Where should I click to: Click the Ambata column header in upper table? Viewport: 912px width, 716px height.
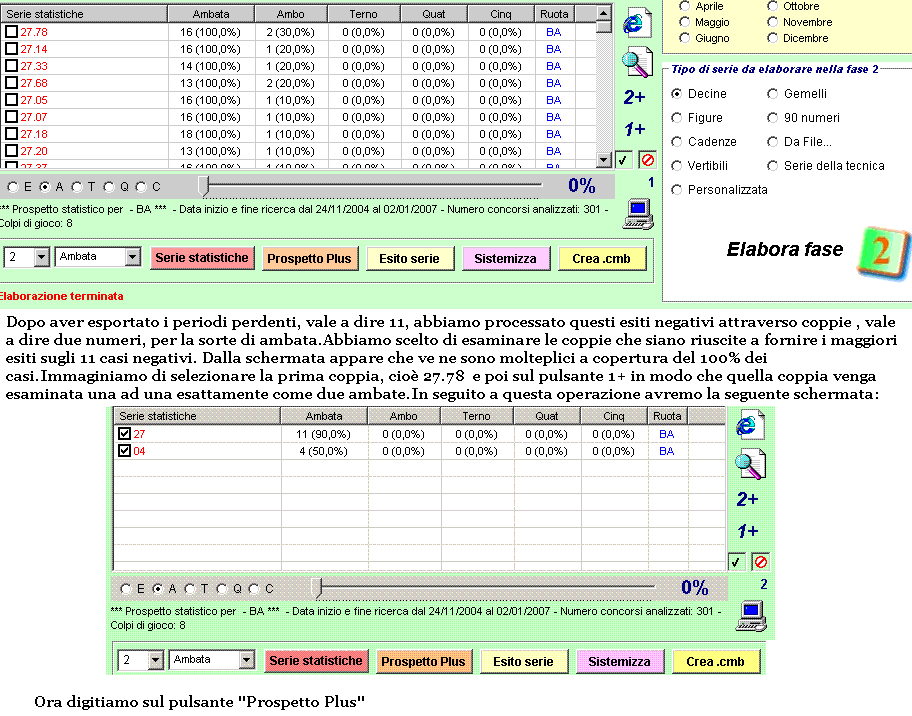(211, 14)
